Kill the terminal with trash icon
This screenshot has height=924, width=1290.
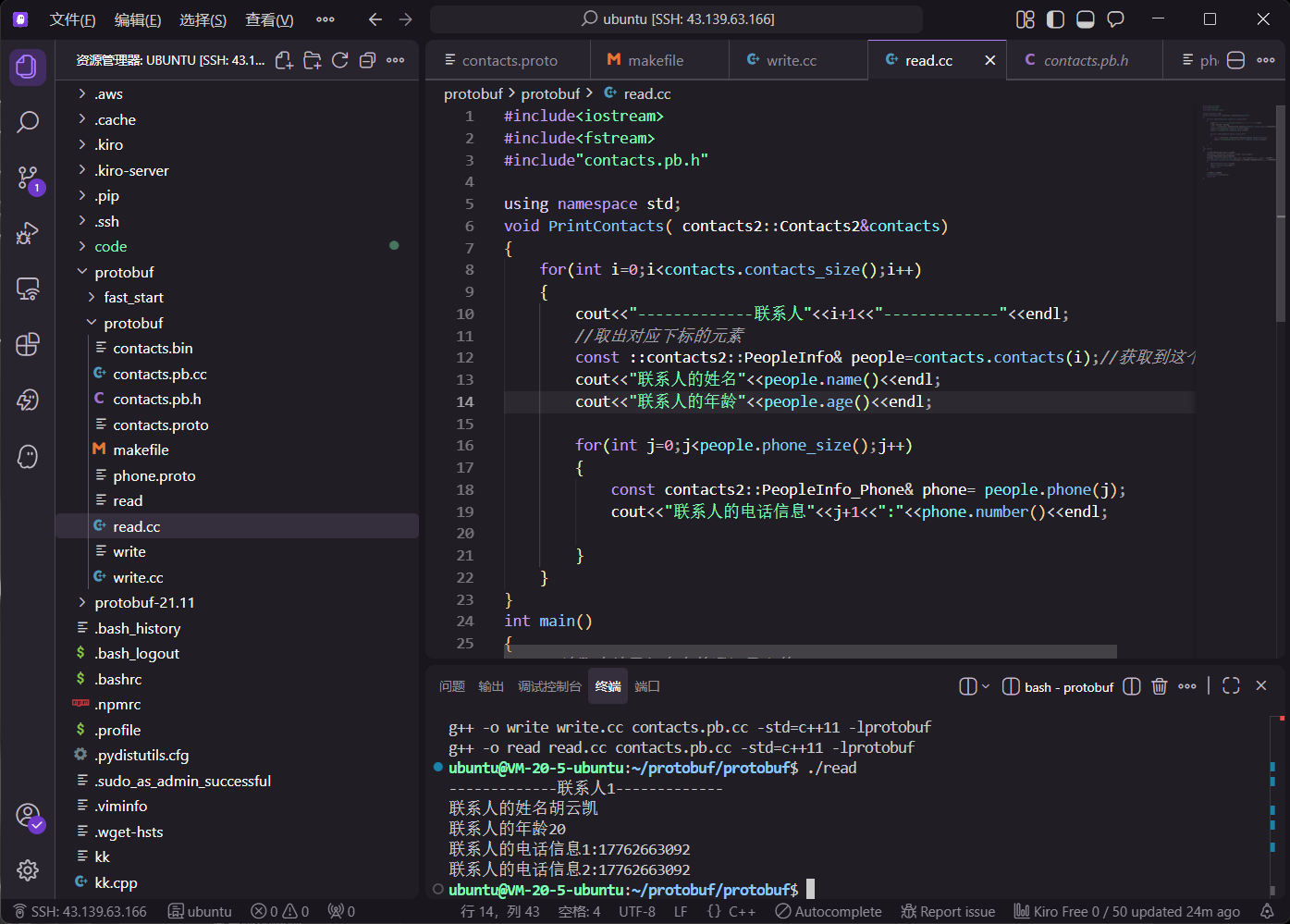coord(1160,686)
